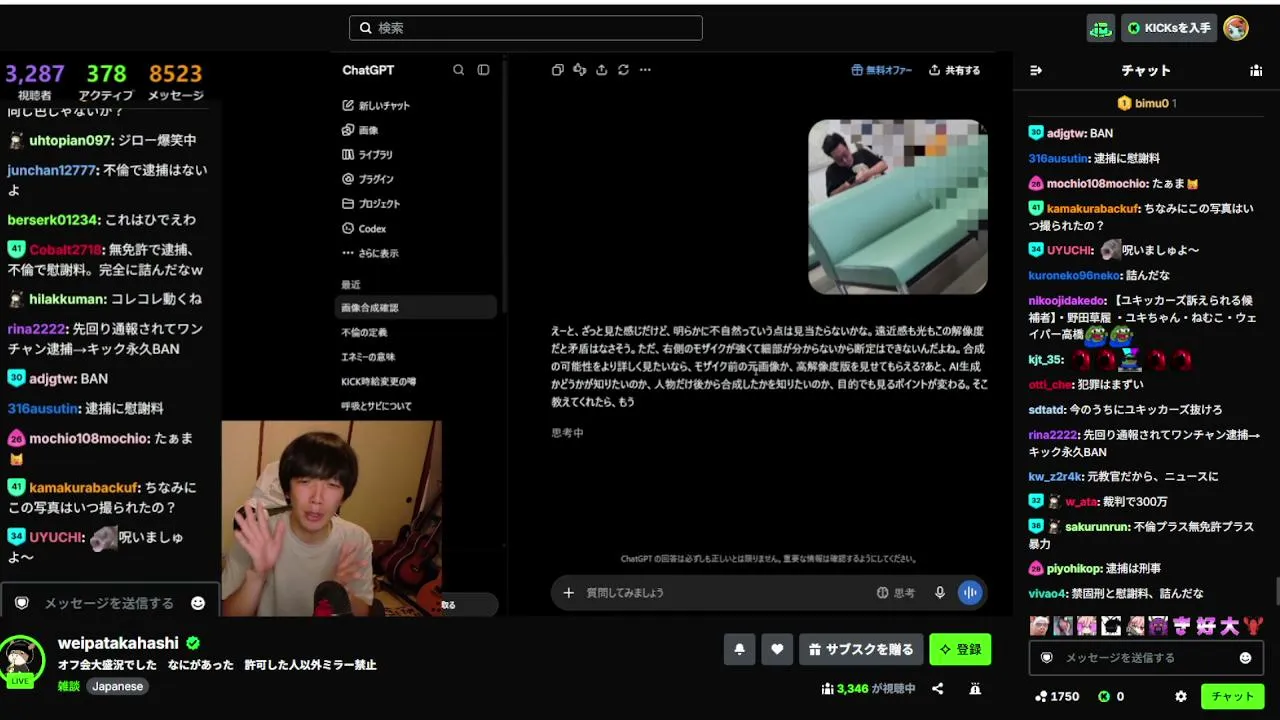
Task: Click the refresh arrows icon in ChatGPT toolbar
Action: coord(624,70)
